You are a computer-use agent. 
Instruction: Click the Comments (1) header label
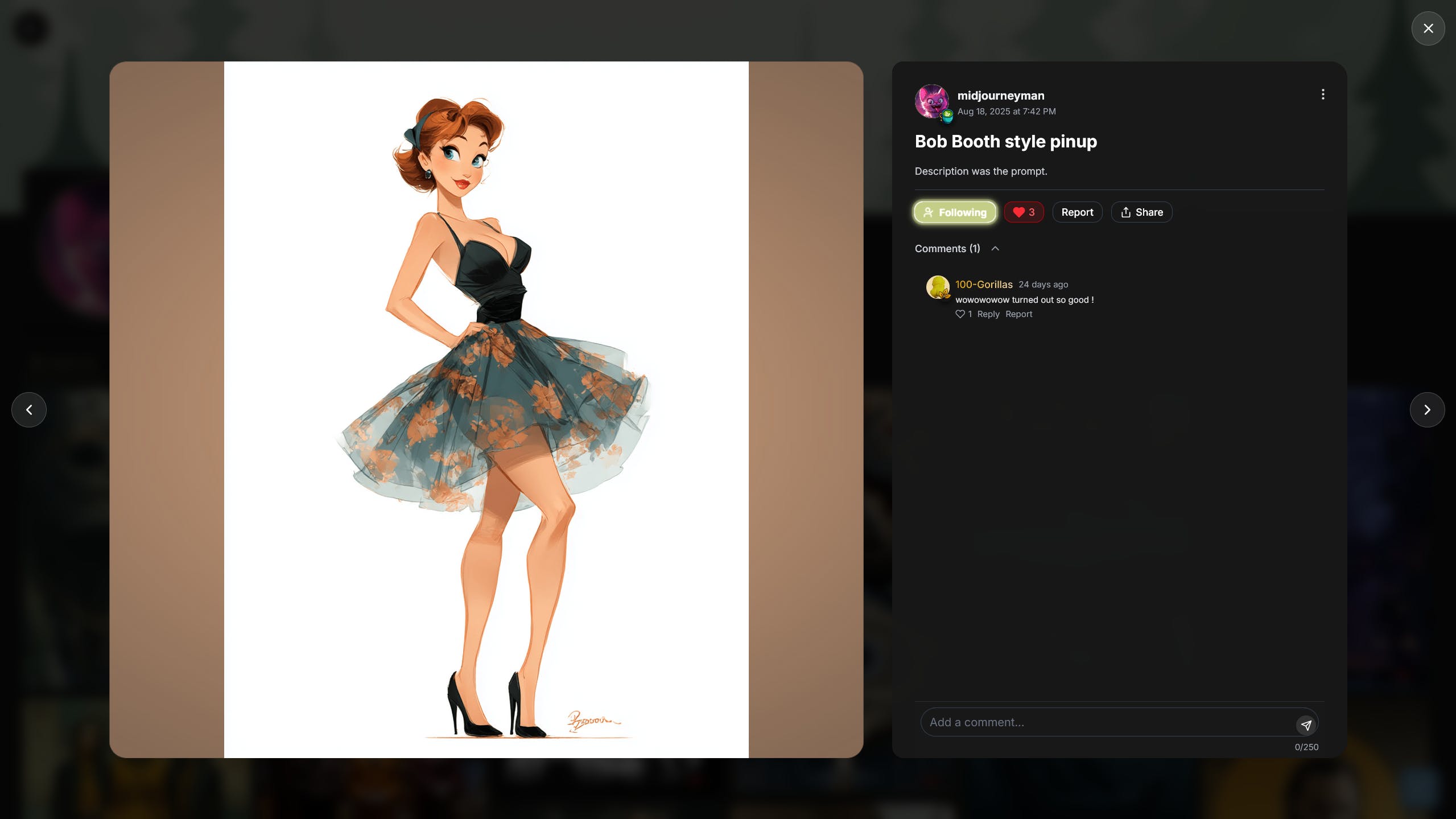coord(947,249)
